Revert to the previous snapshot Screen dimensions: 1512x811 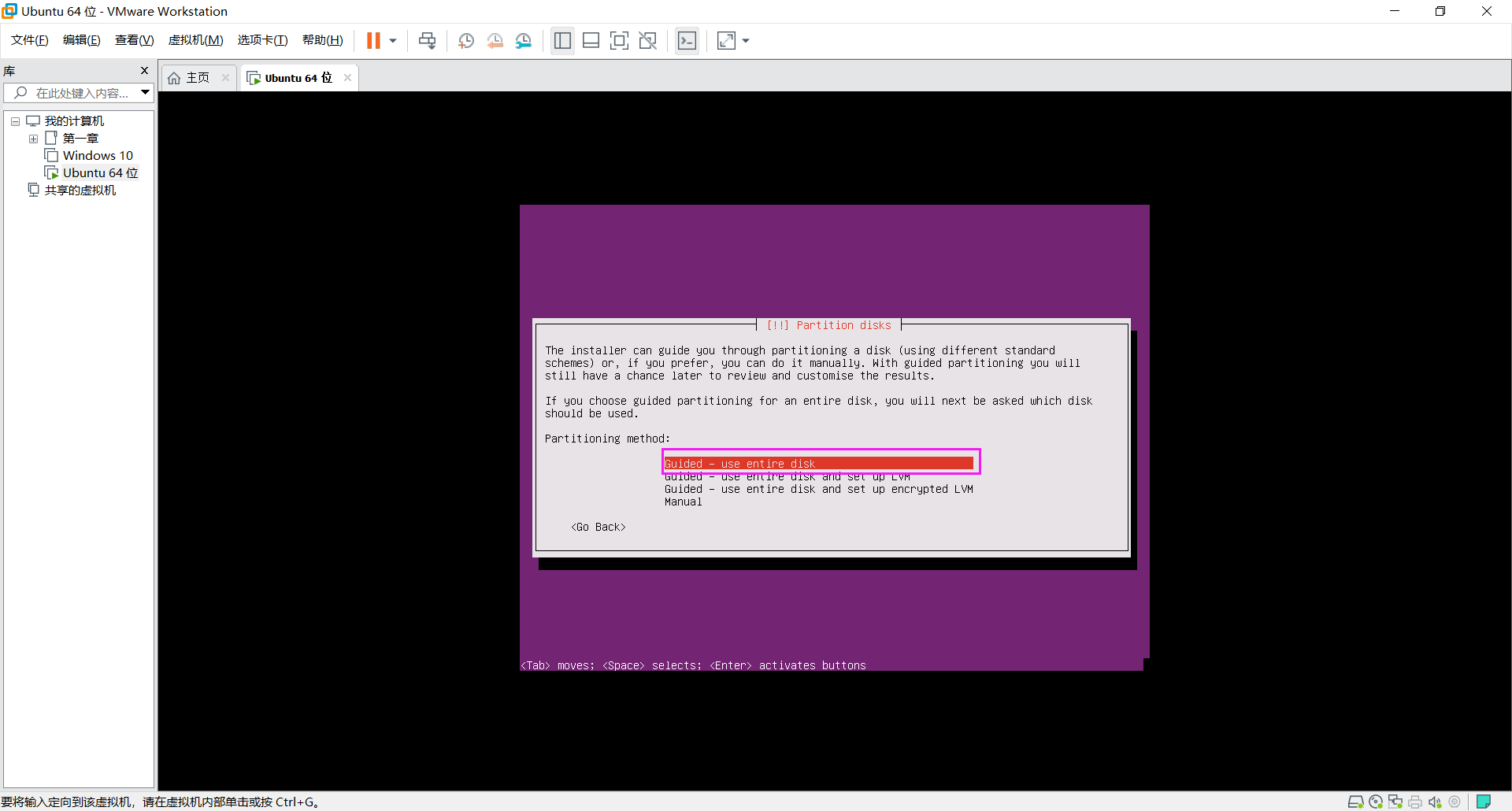(x=495, y=41)
